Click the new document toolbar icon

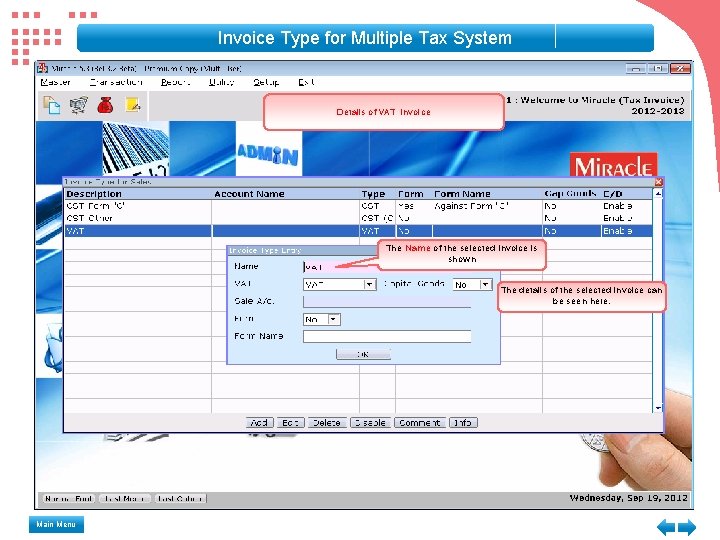51,105
